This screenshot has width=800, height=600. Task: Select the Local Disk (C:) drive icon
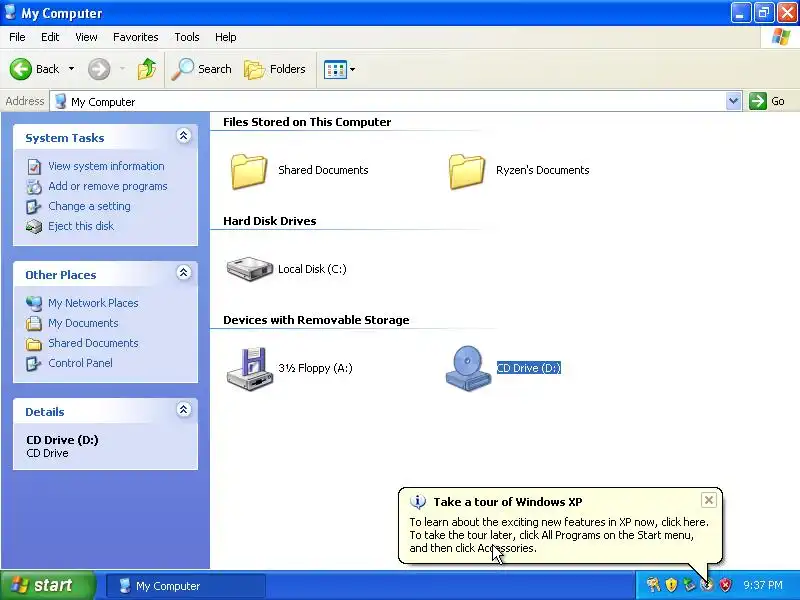(249, 269)
